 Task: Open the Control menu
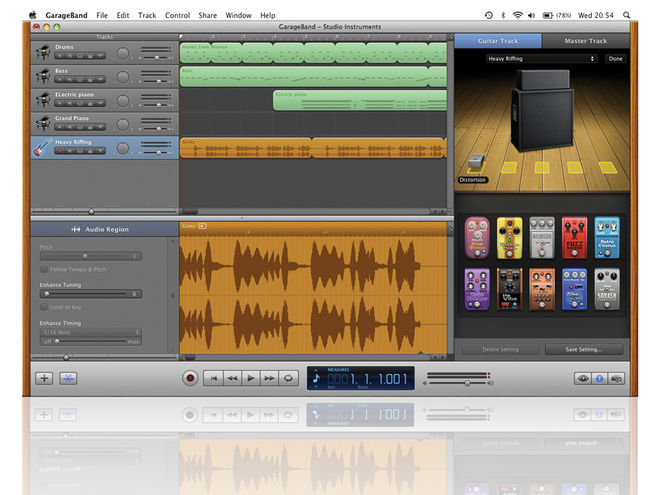[x=177, y=15]
